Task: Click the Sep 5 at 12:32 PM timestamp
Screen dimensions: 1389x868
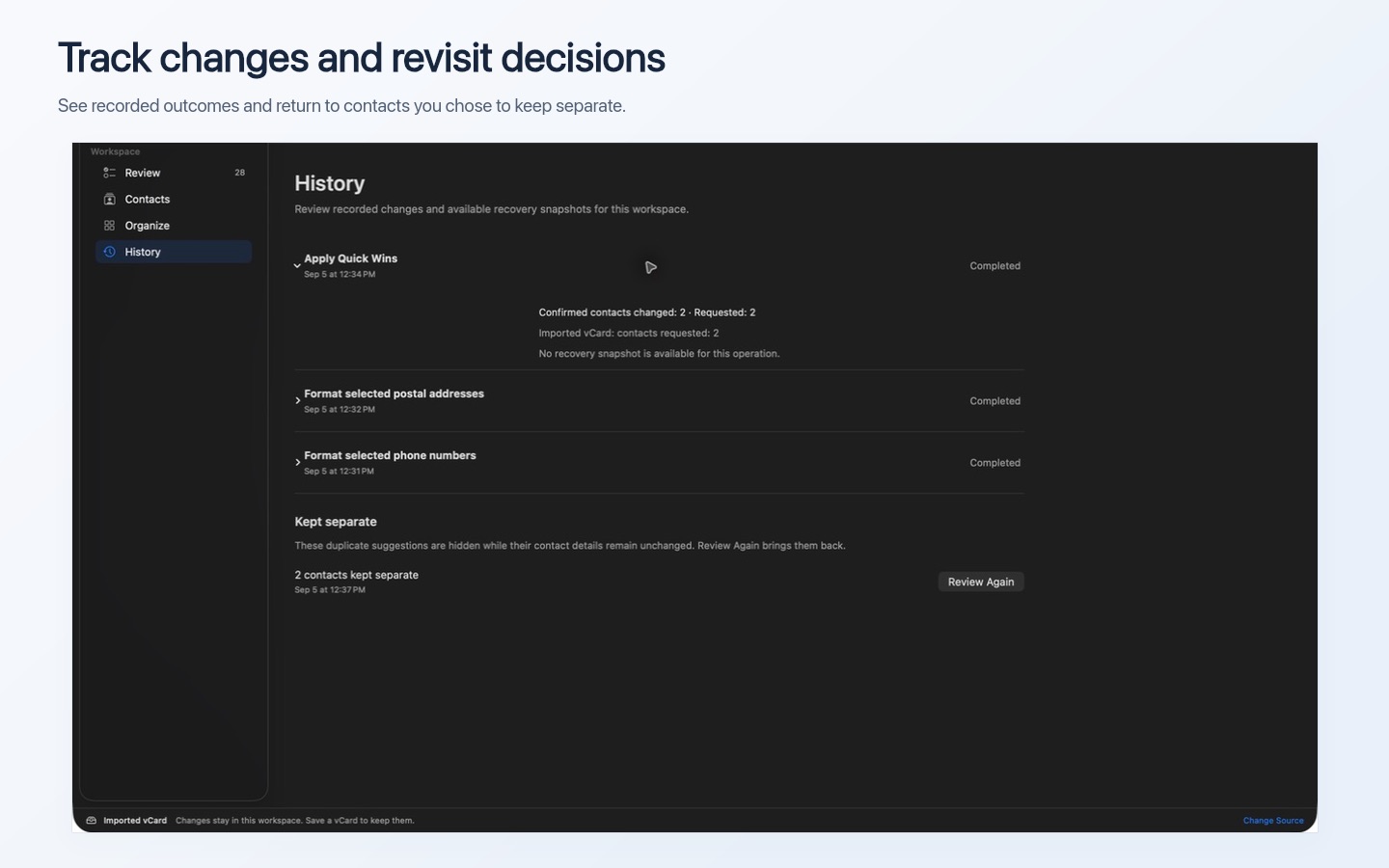Action: click(340, 410)
